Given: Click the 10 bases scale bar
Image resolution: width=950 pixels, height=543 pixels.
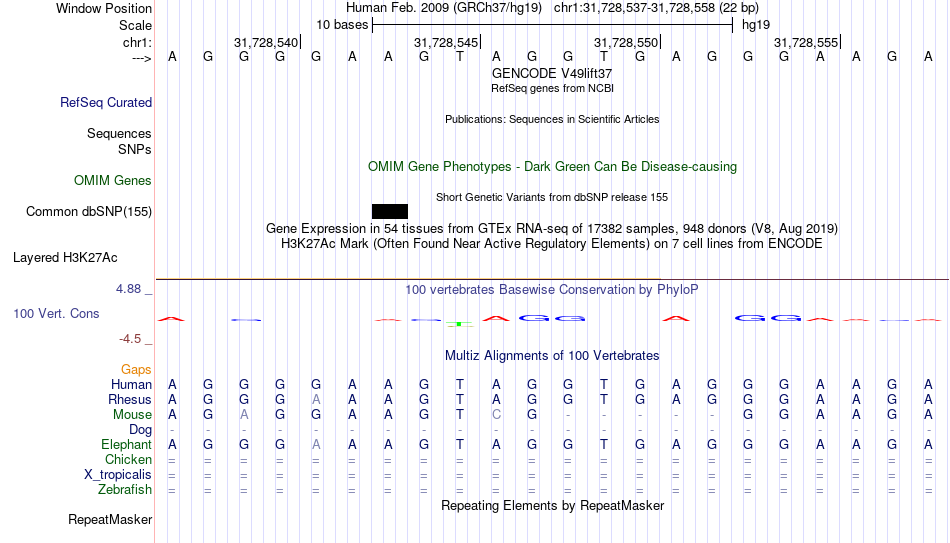Looking at the screenshot, I should 553,25.
